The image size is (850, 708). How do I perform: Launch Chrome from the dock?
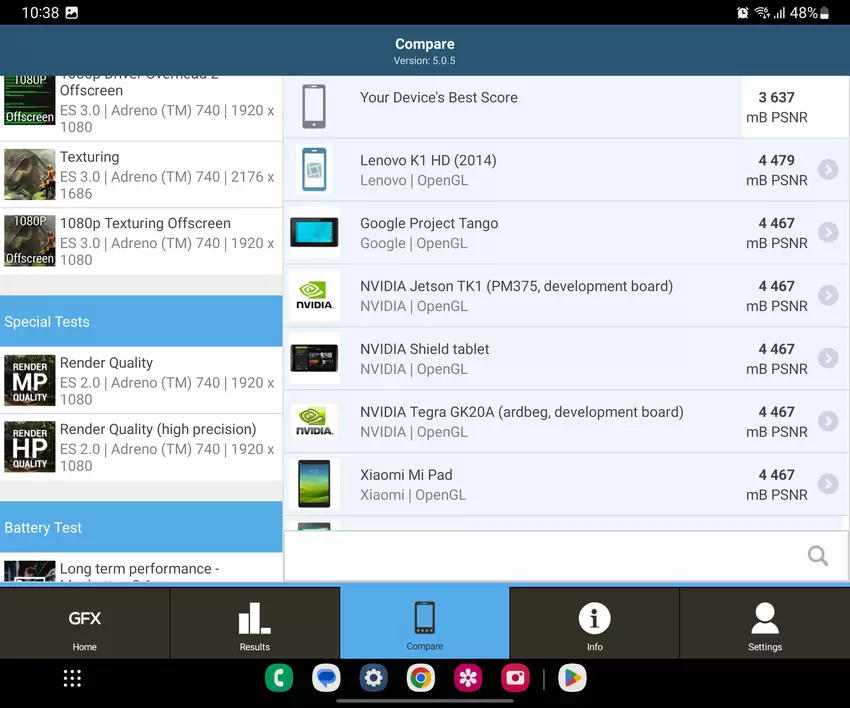point(421,678)
